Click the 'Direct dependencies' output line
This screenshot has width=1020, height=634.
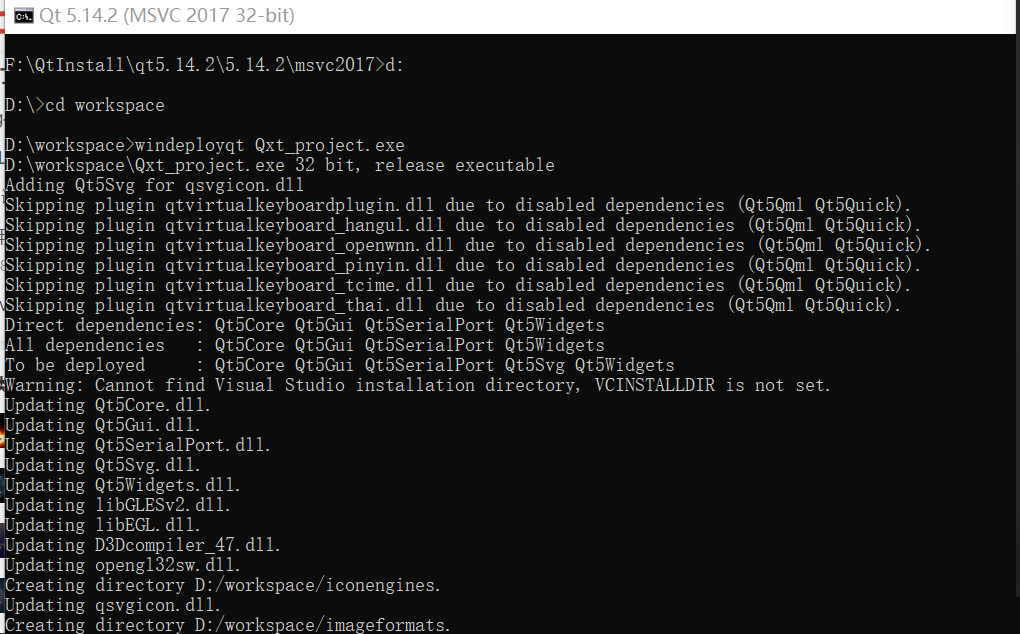[x=305, y=325]
